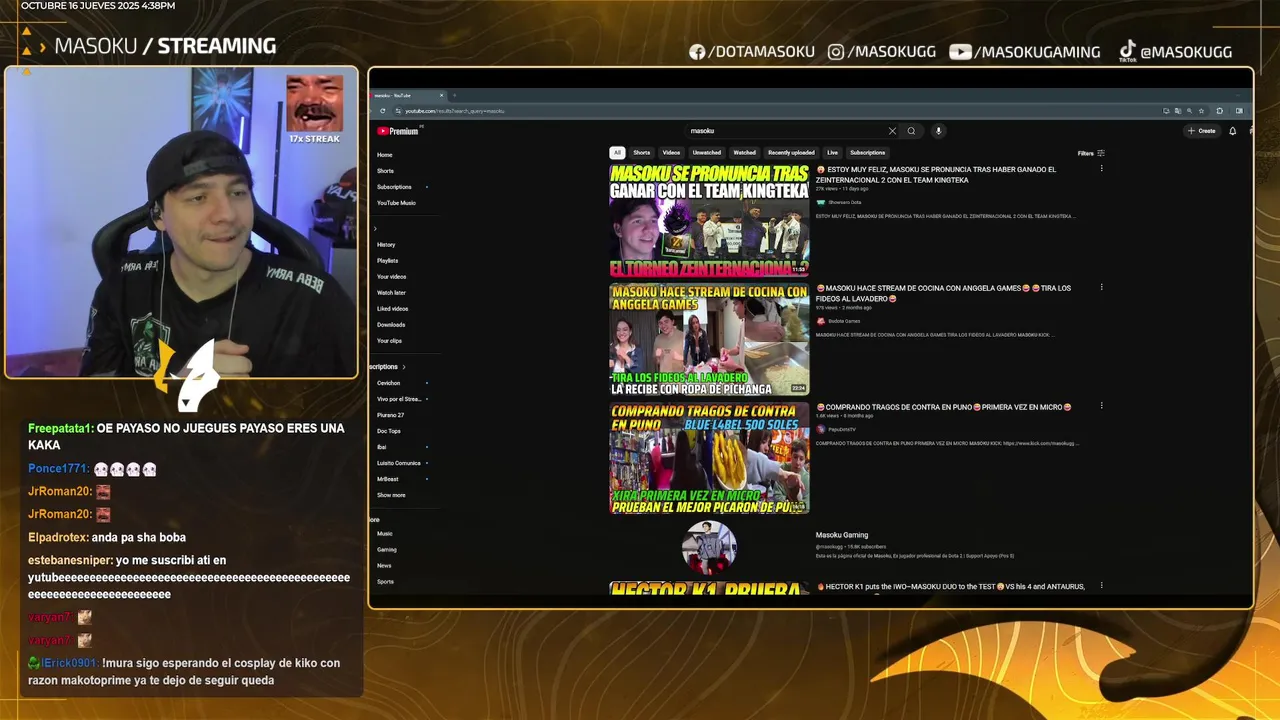The width and height of the screenshot is (1280, 720).
Task: Start voice search with the microphone icon
Action: pyautogui.click(x=938, y=131)
